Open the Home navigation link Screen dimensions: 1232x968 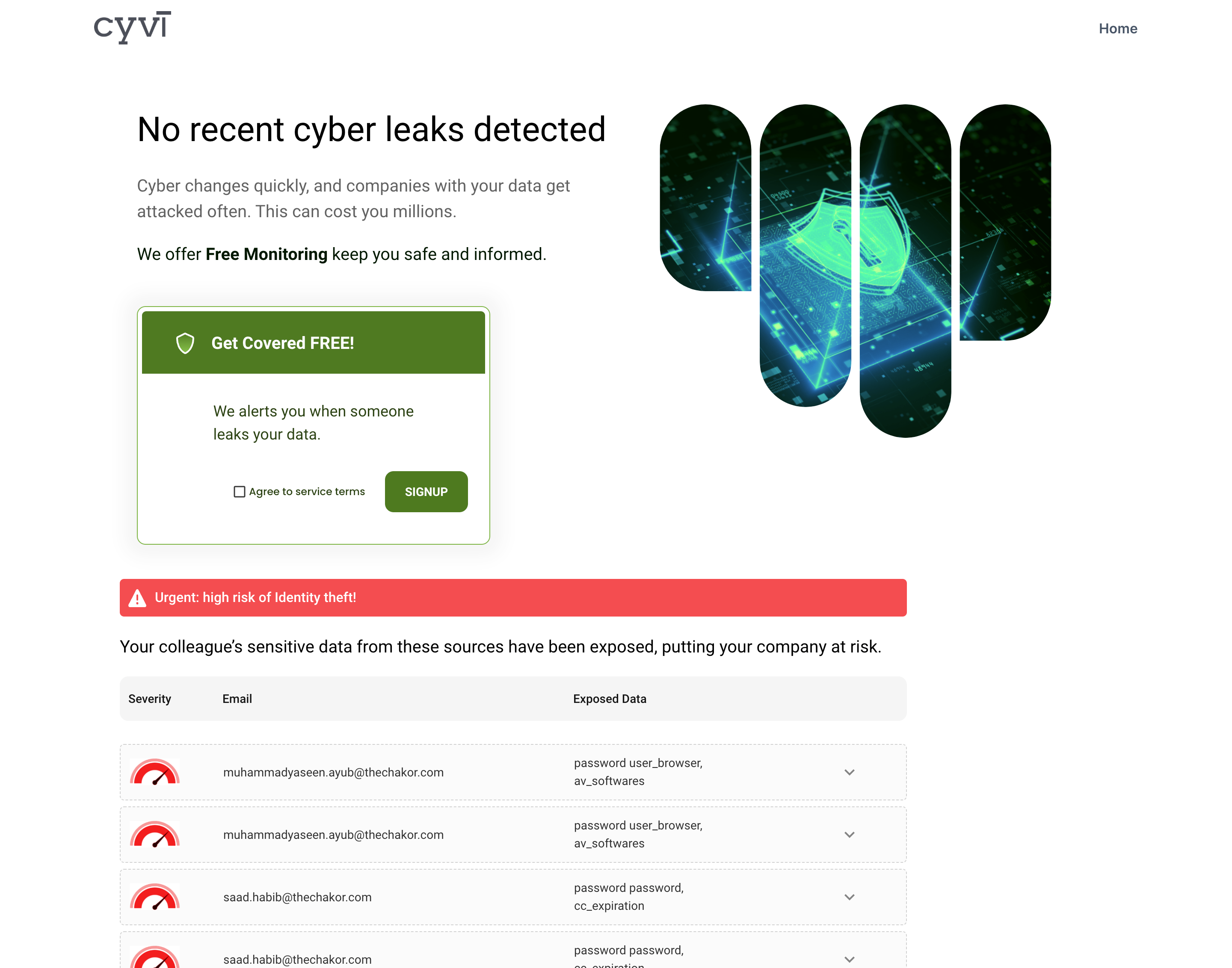click(1117, 28)
